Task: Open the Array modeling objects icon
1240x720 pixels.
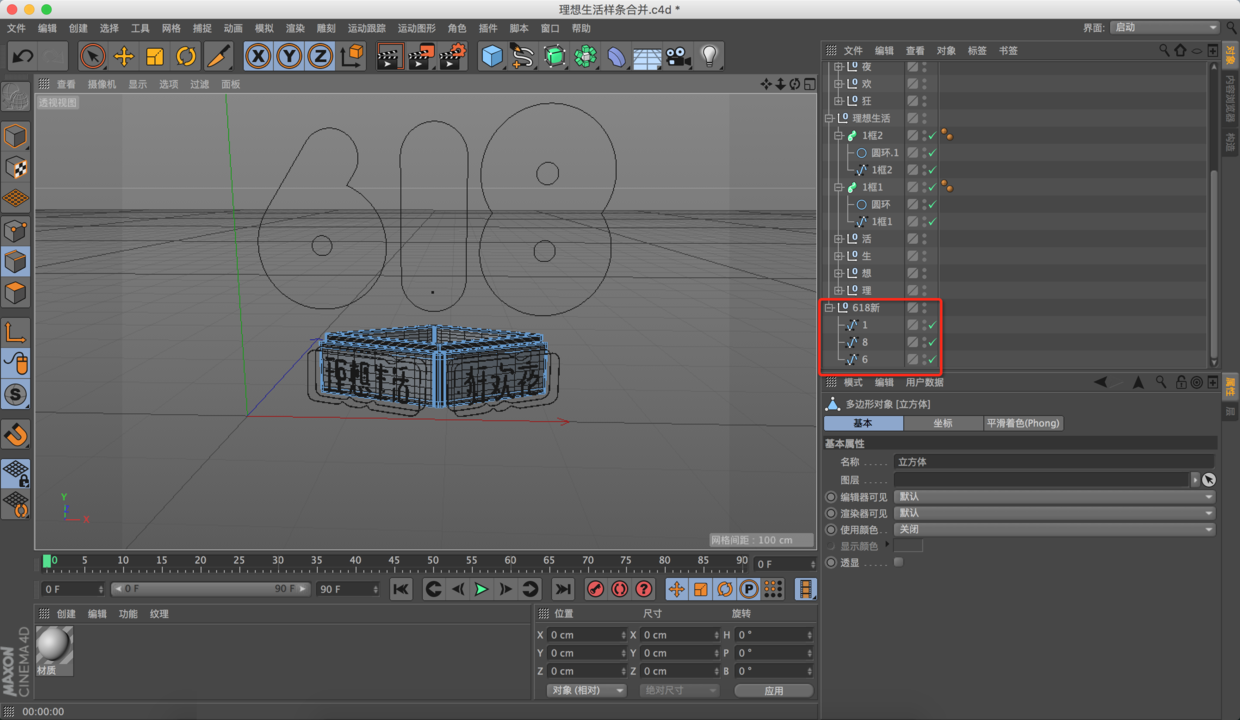Action: click(585, 56)
